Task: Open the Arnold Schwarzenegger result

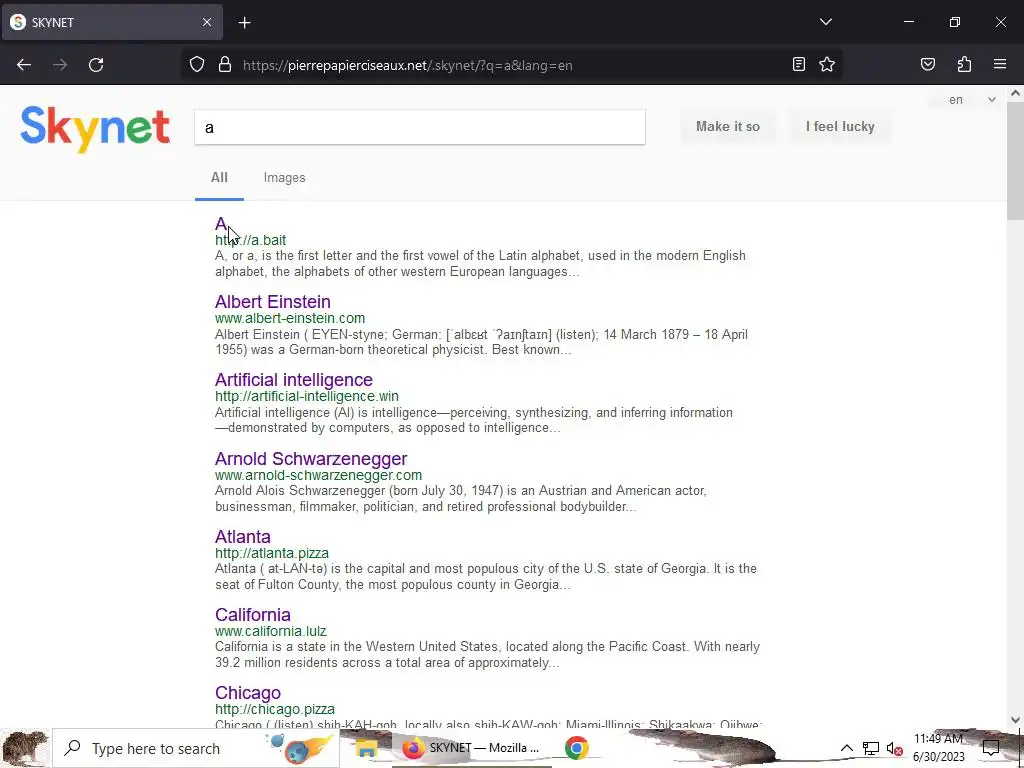Action: [x=311, y=458]
